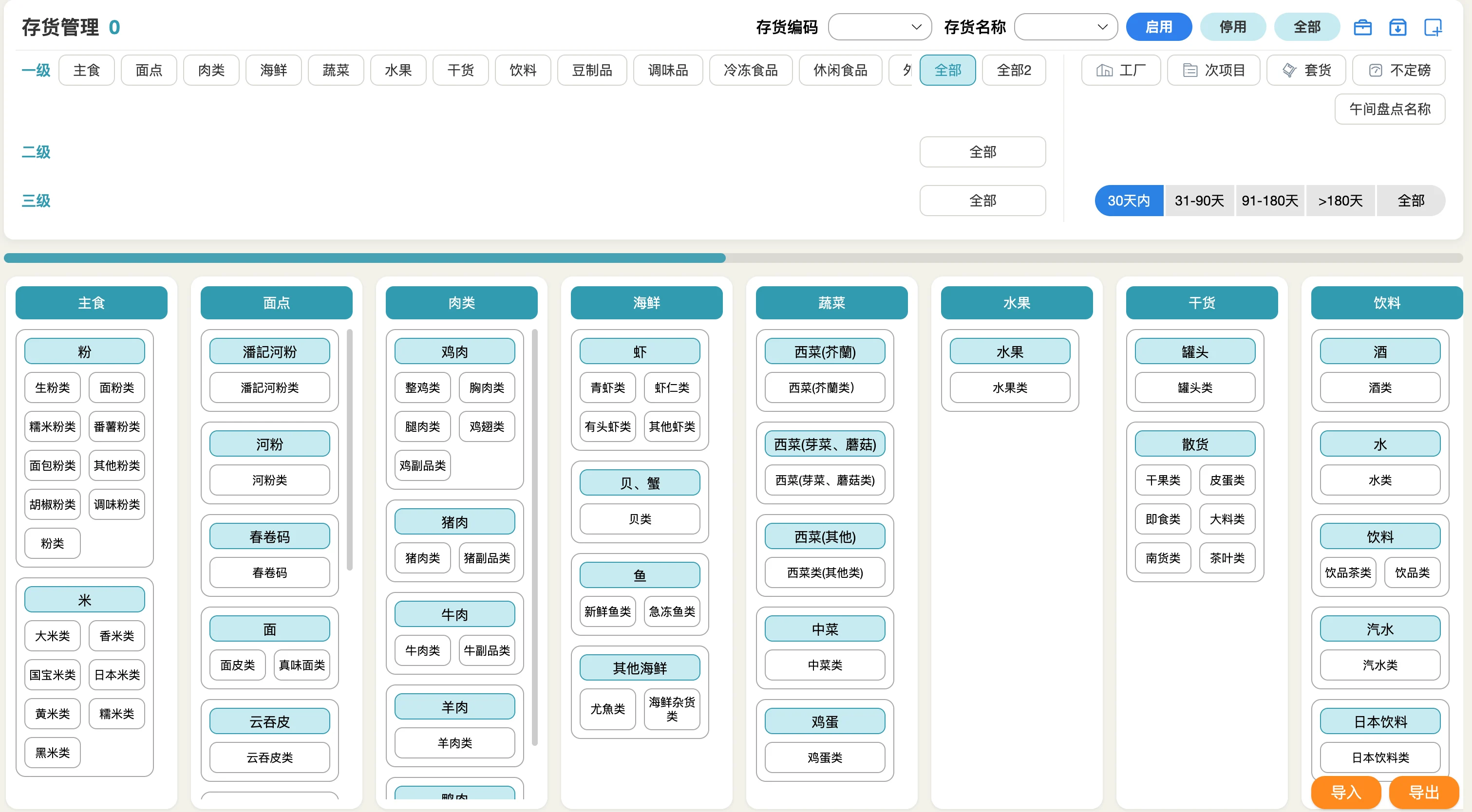Click the 午间盘点名称 button
Viewport: 1472px width, 812px height.
coord(1390,109)
